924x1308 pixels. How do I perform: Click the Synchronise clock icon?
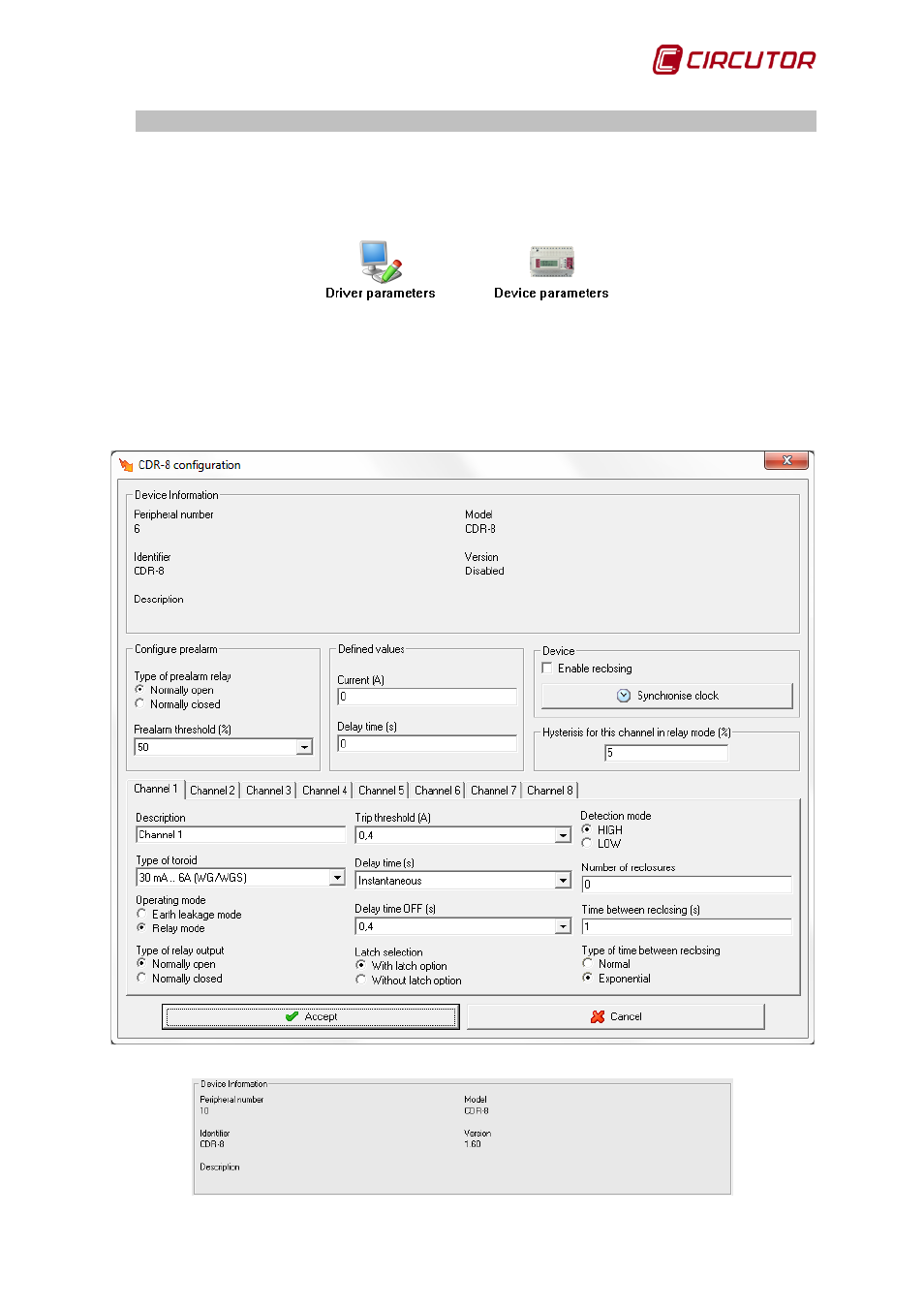(624, 696)
